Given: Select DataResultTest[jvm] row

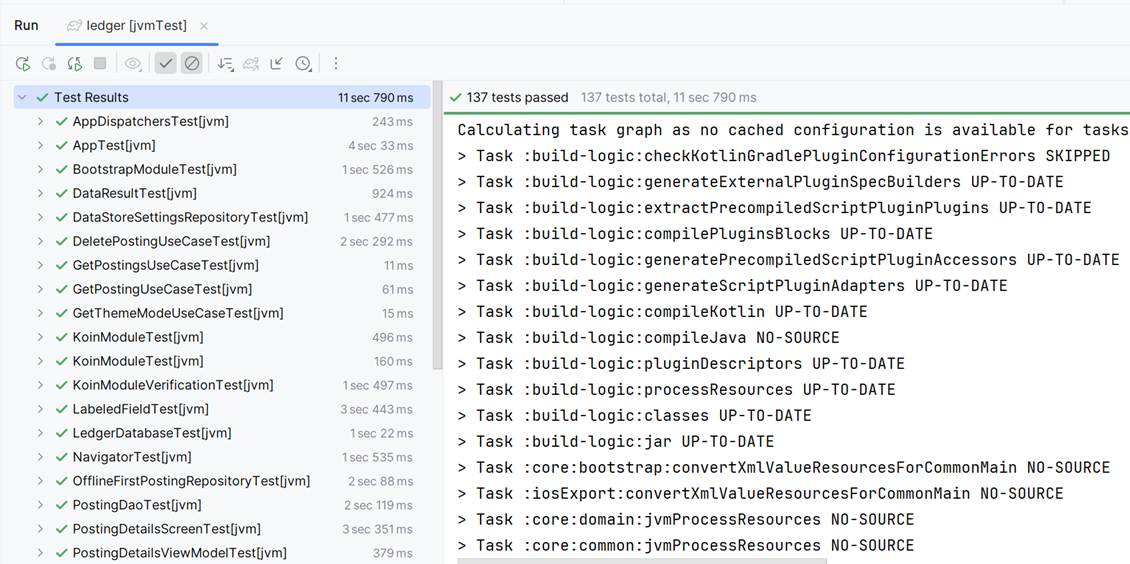Looking at the screenshot, I should (222, 193).
